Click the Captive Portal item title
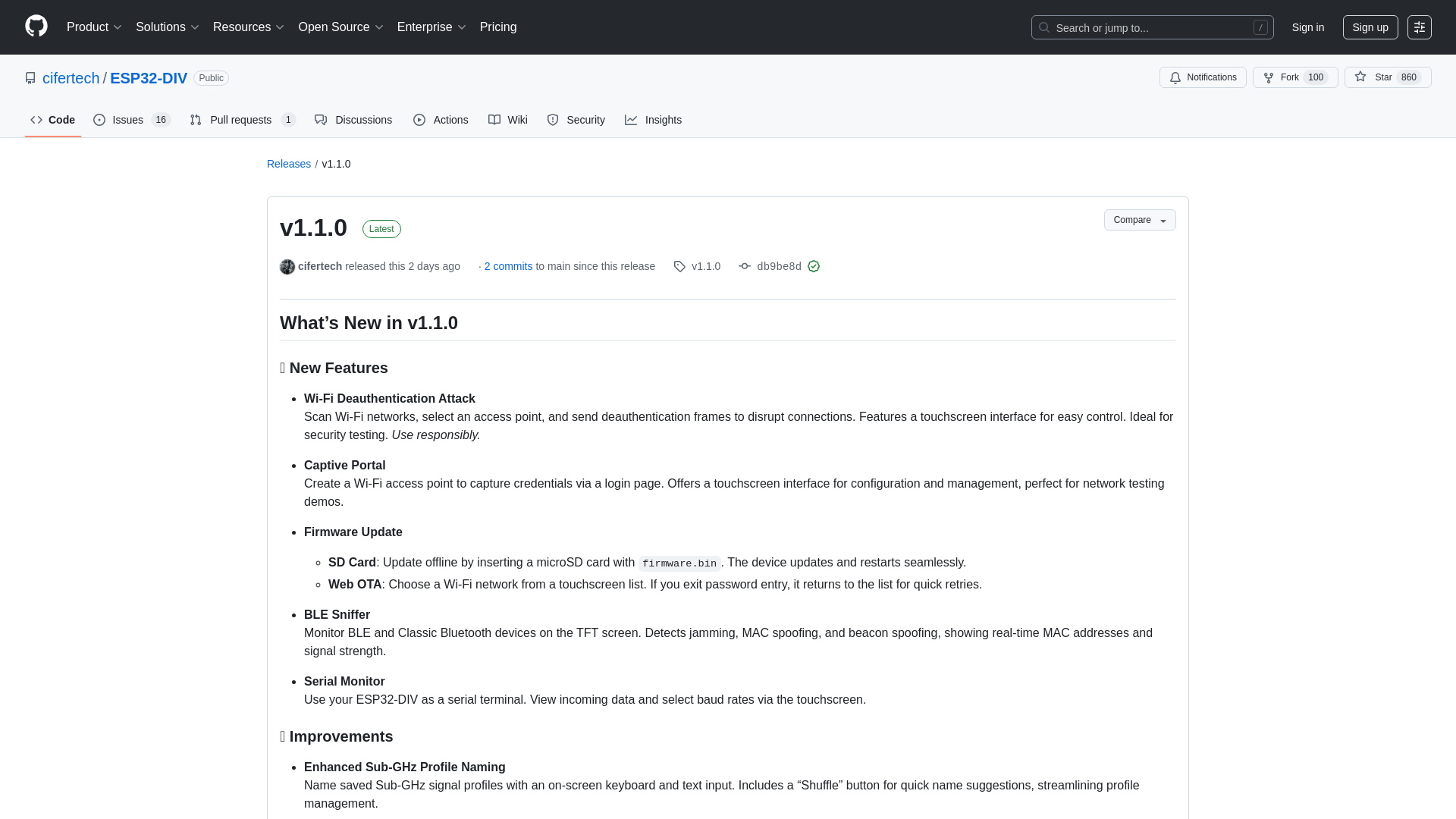The height and width of the screenshot is (819, 1456). [344, 466]
